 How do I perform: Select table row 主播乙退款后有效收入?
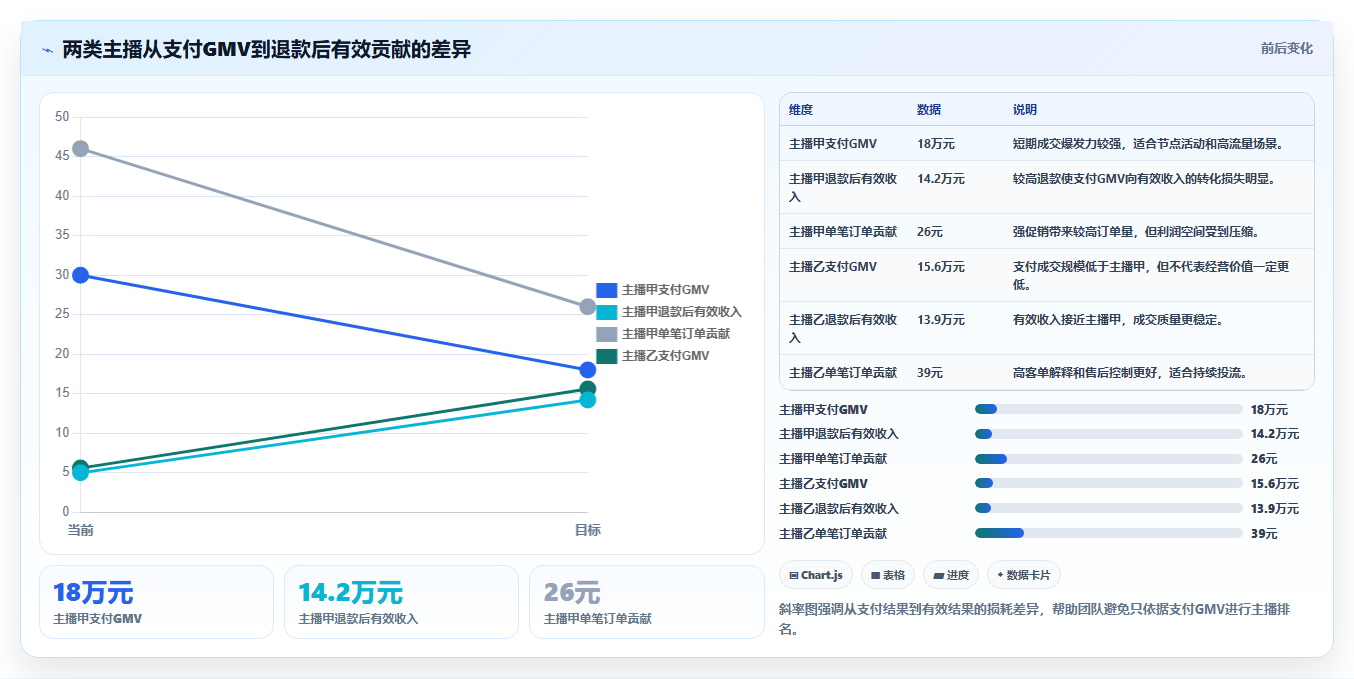click(1046, 328)
